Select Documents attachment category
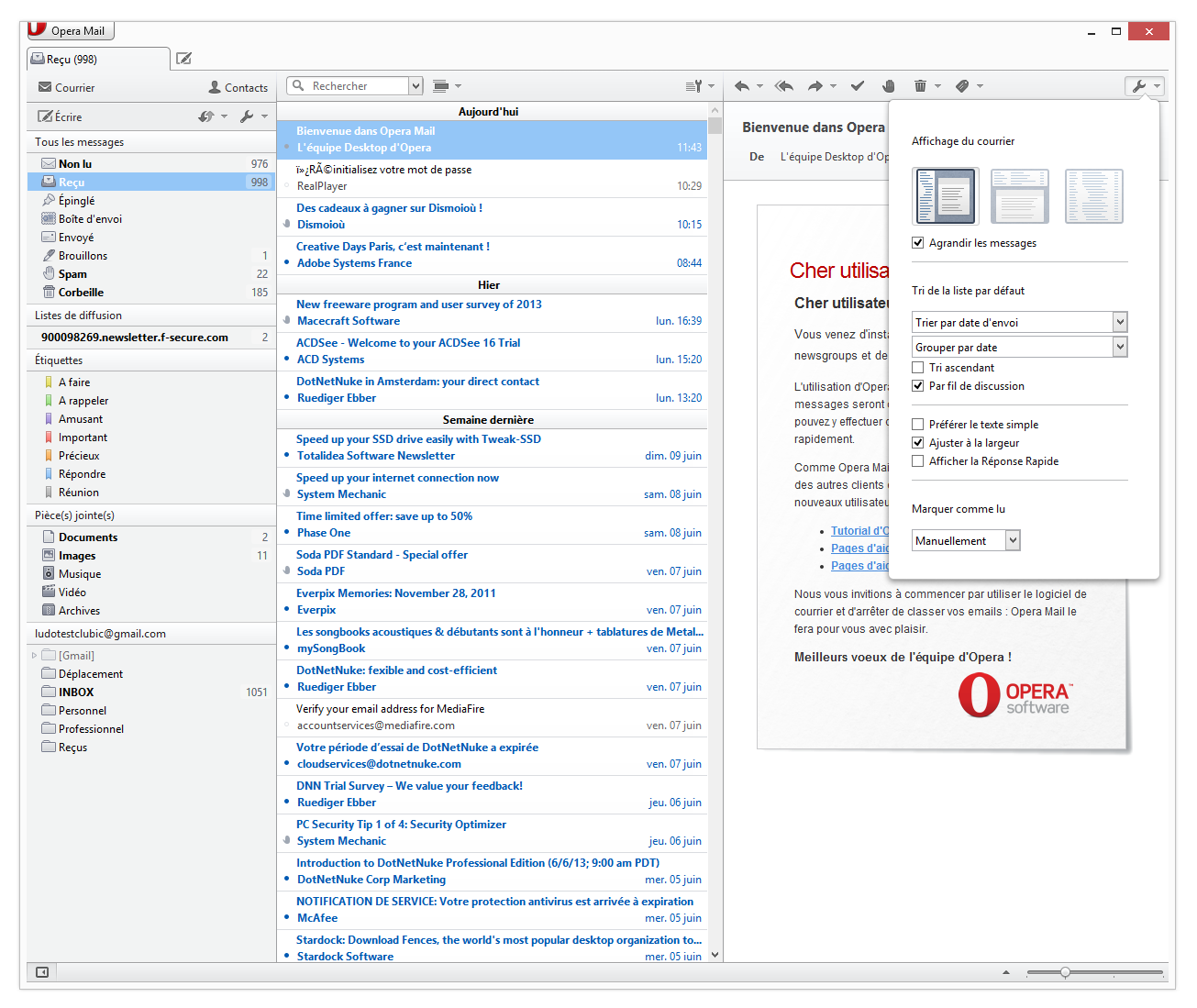Screen dimensions: 1197x1008 (151, 537)
